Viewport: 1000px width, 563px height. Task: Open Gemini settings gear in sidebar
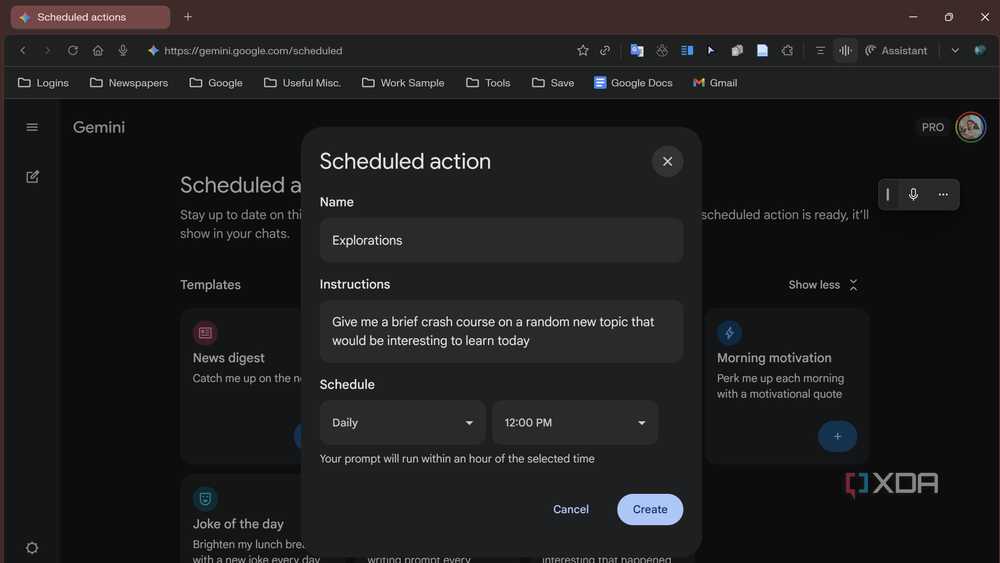point(32,548)
